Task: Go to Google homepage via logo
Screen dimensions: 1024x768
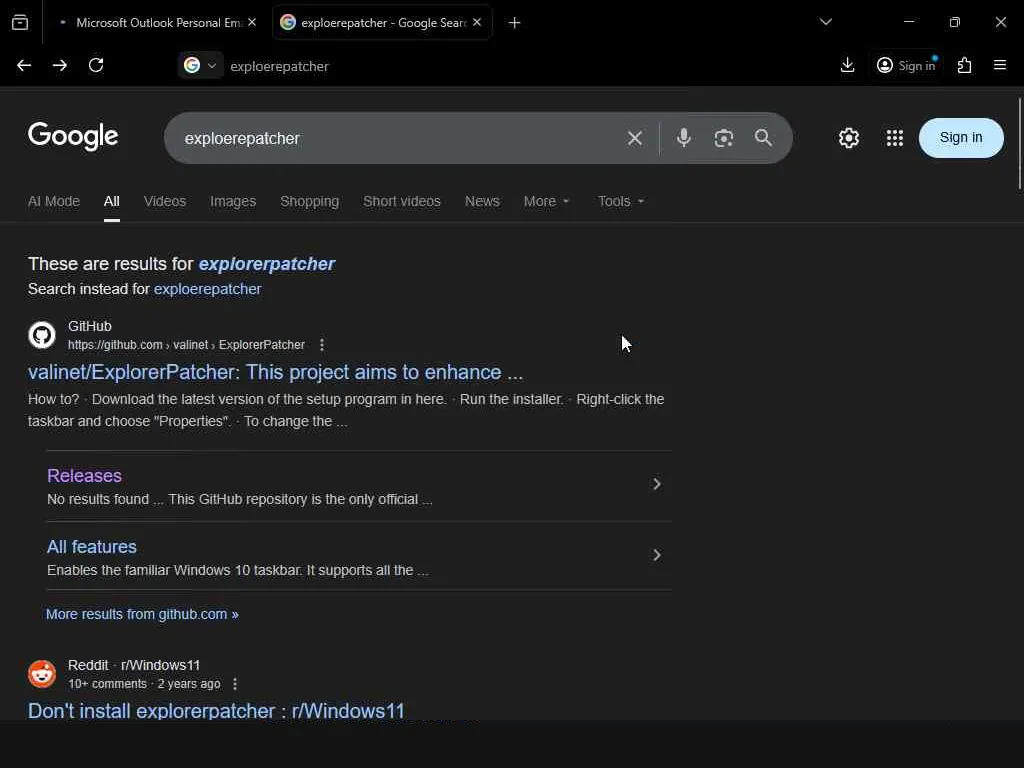Action: (x=73, y=136)
